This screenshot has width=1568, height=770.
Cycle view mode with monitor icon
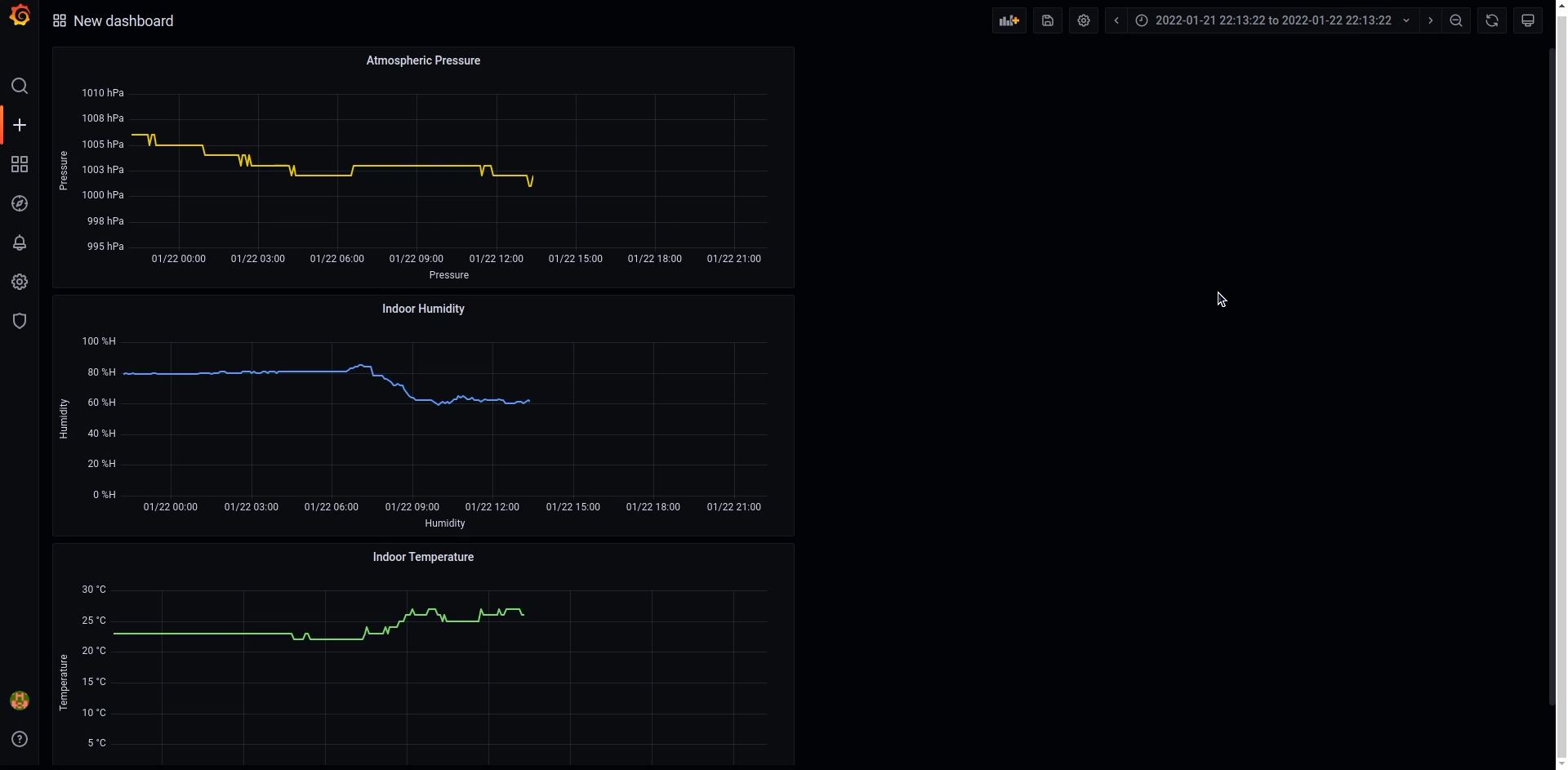coord(1528,20)
